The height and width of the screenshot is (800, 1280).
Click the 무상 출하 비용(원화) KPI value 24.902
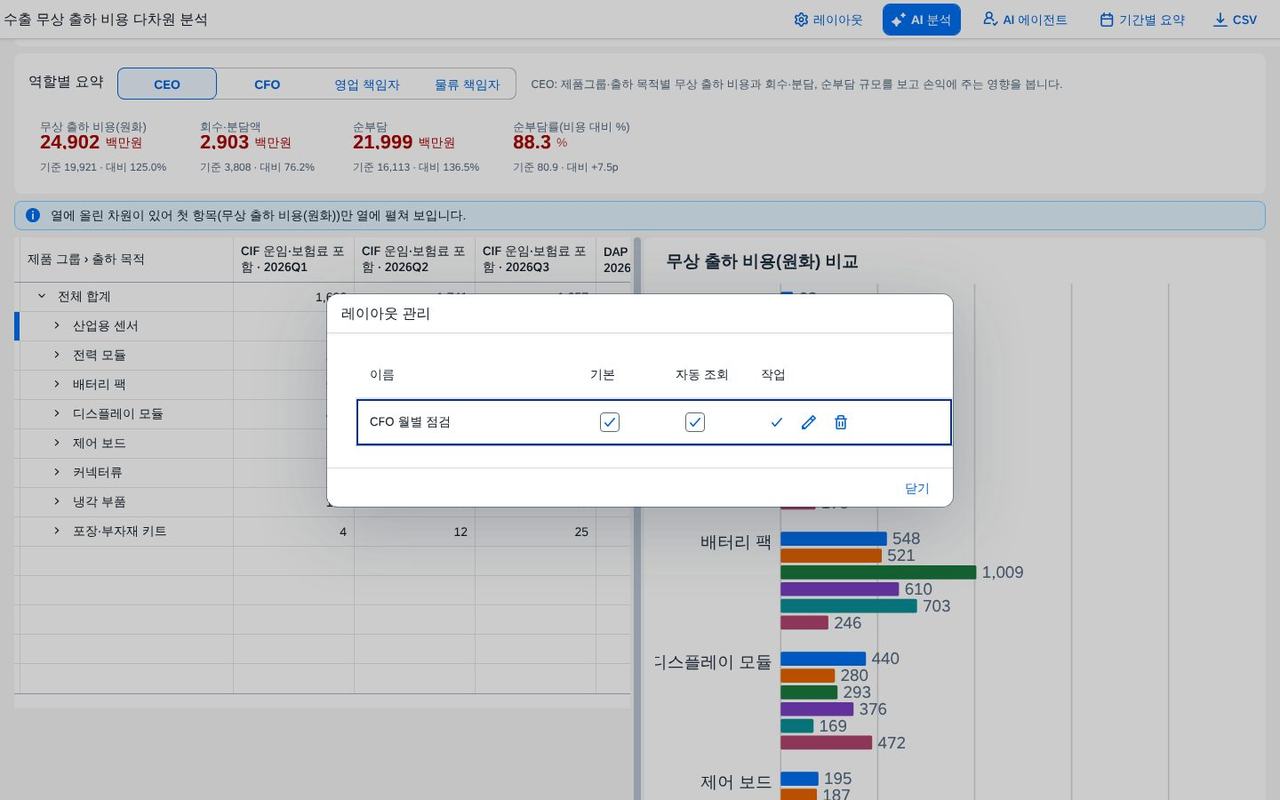70,143
